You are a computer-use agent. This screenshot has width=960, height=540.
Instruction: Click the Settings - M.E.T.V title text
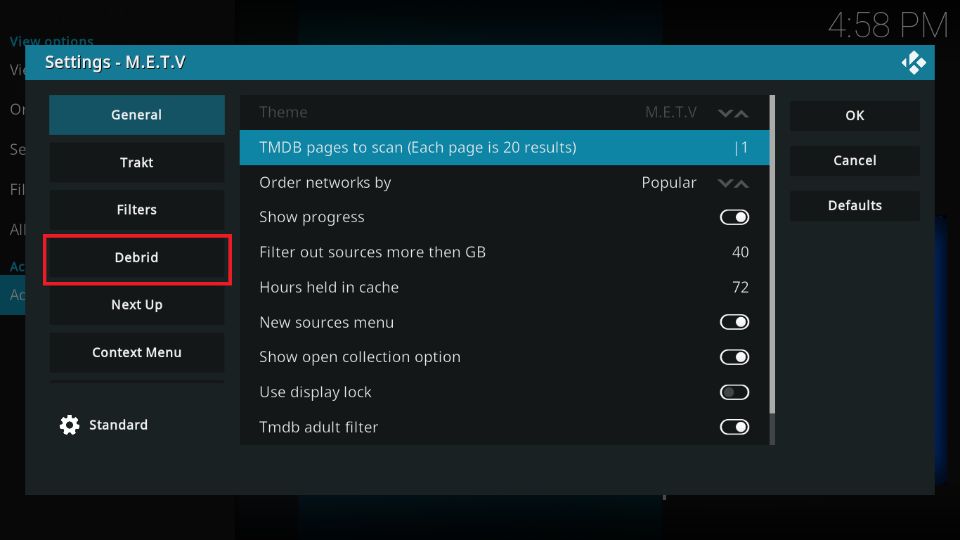[115, 62]
